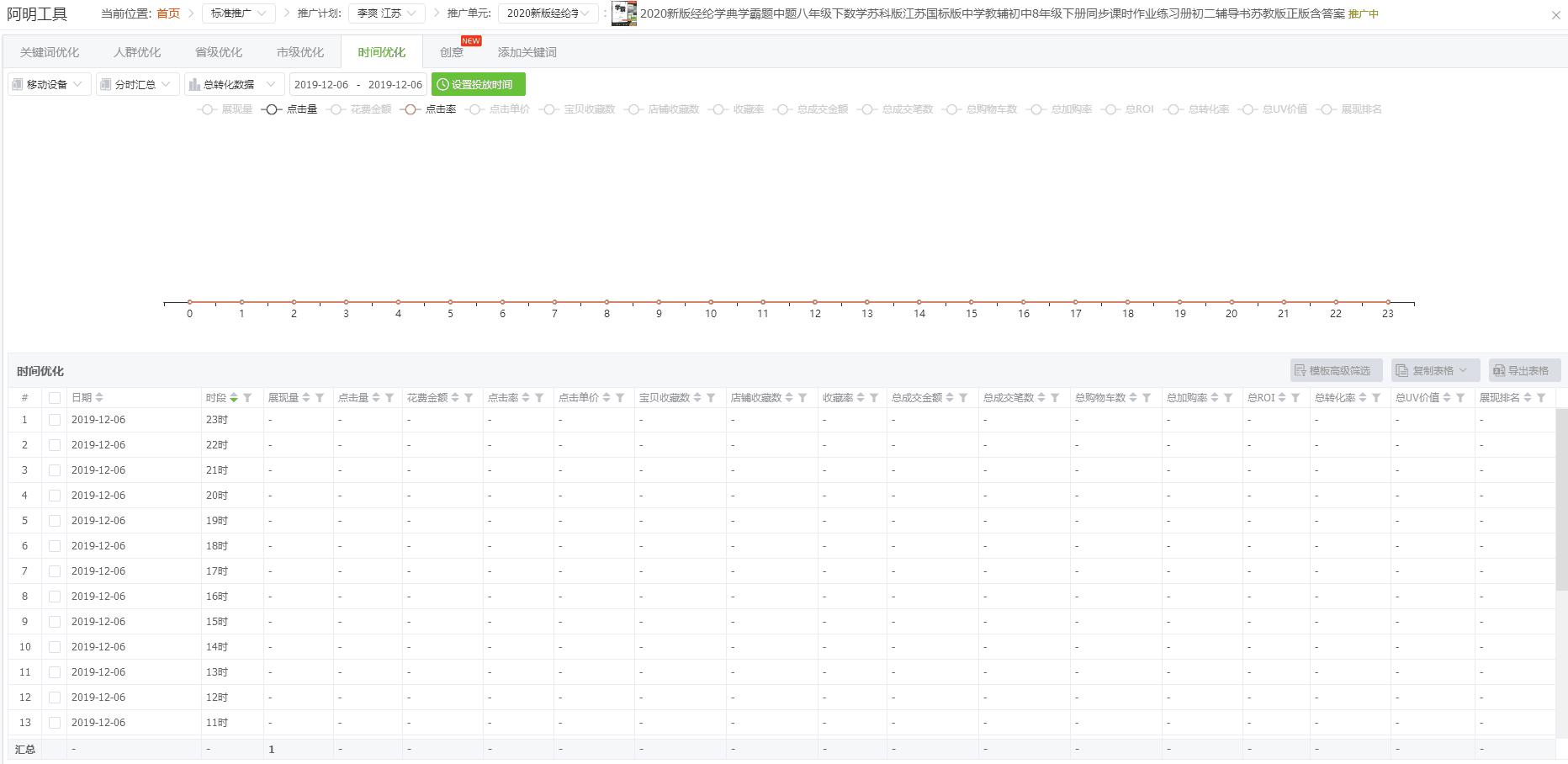Open filter funnel for 点击率 column
Screen dimensions: 1568x764
[539, 398]
